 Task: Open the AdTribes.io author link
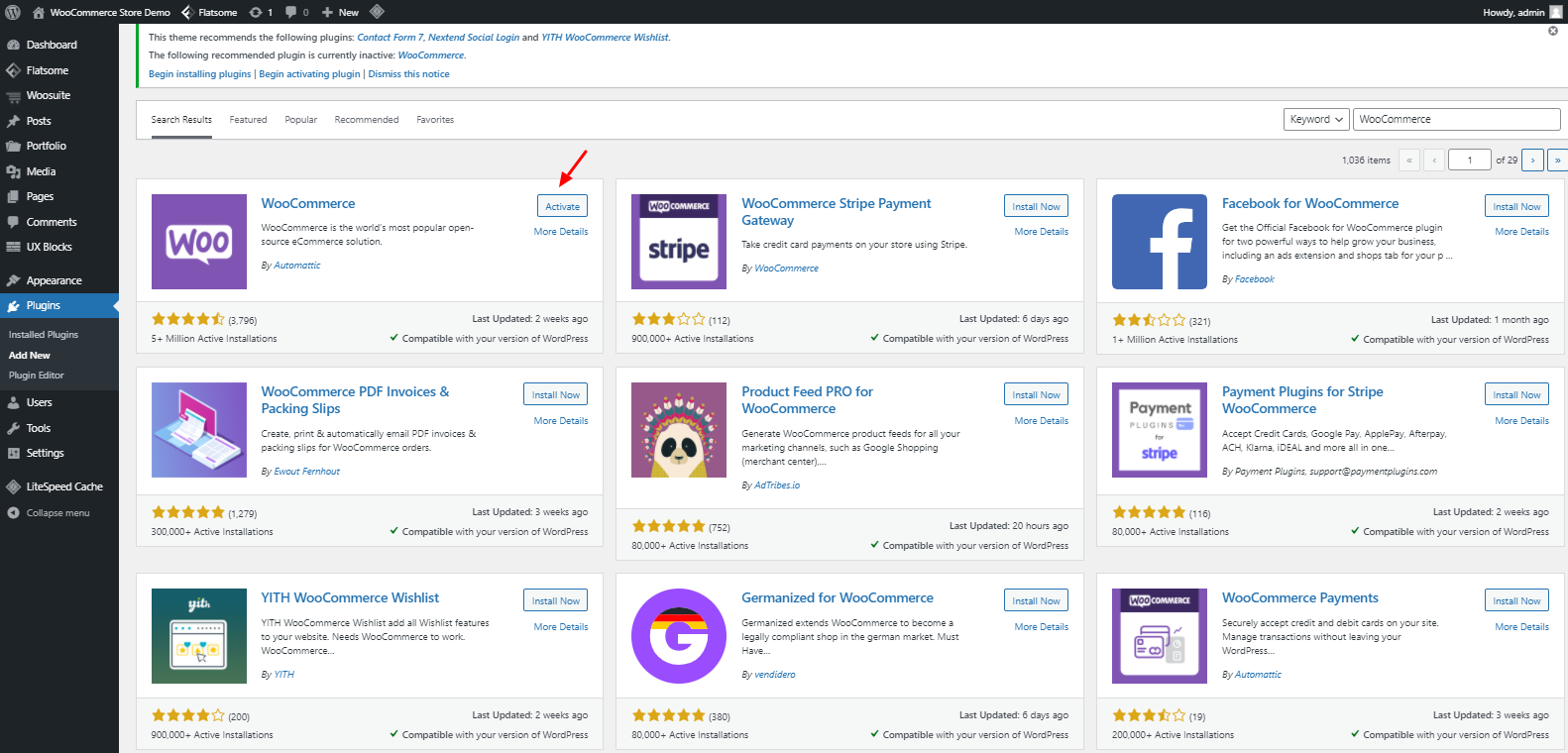(x=777, y=485)
